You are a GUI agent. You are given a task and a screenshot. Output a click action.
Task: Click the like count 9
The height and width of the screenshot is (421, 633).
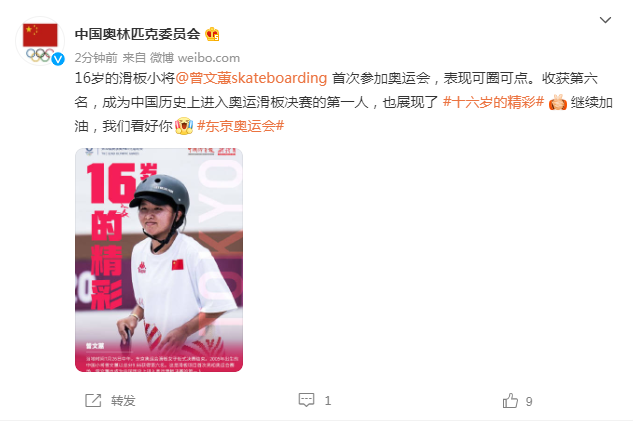[529, 401]
